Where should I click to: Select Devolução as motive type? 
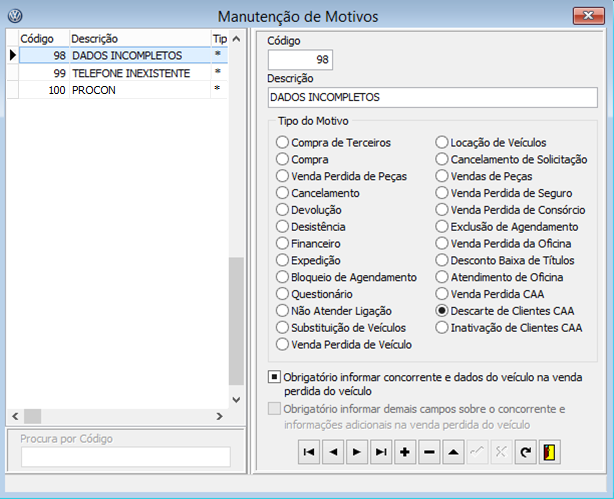pos(309,210)
